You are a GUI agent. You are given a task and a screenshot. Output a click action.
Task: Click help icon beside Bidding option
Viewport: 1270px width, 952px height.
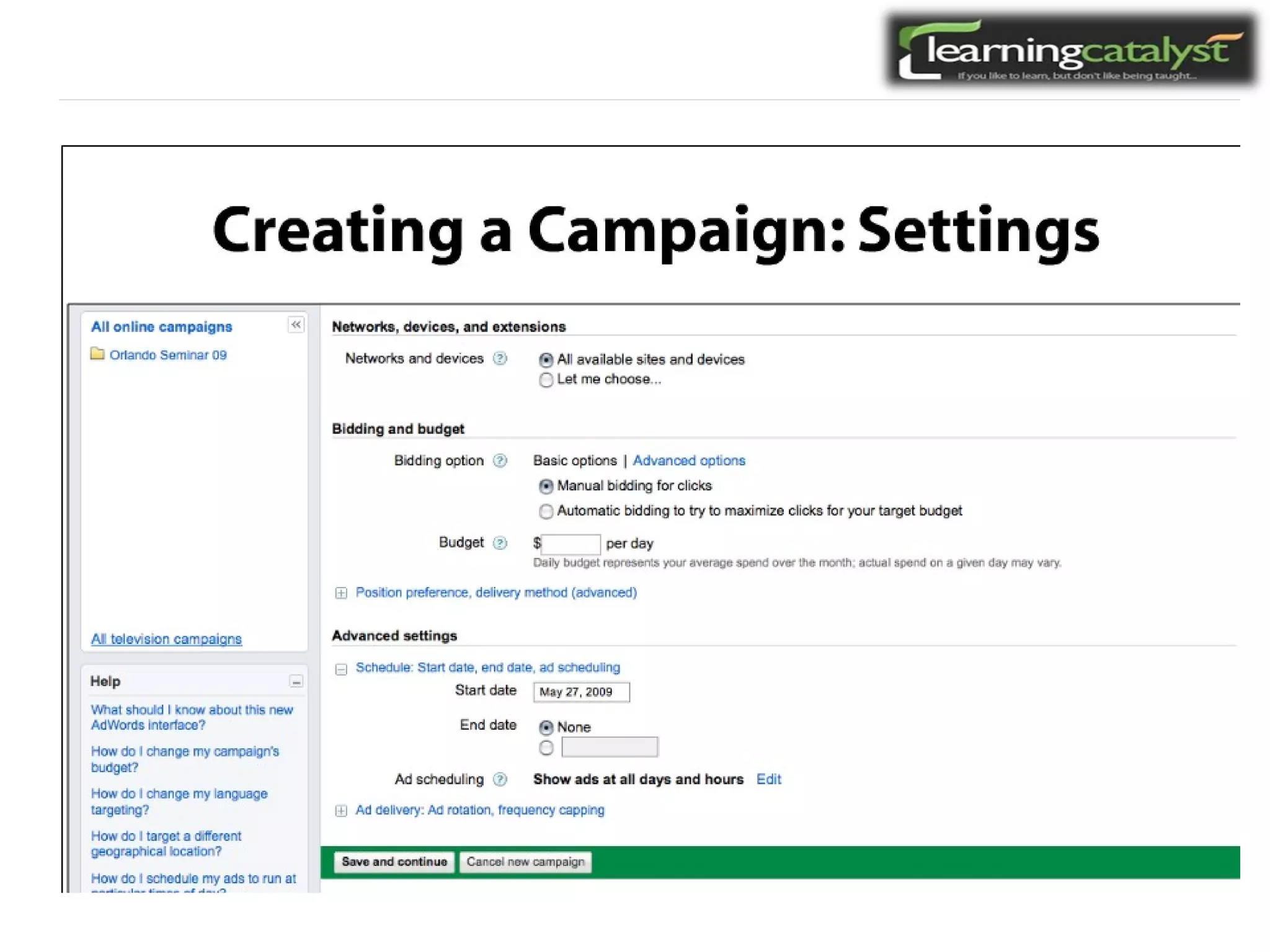point(500,461)
